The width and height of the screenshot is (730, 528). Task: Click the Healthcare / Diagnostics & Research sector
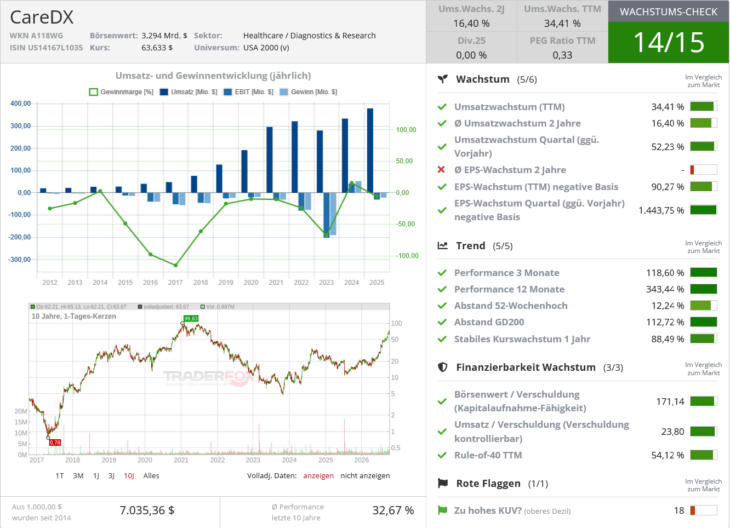309,35
